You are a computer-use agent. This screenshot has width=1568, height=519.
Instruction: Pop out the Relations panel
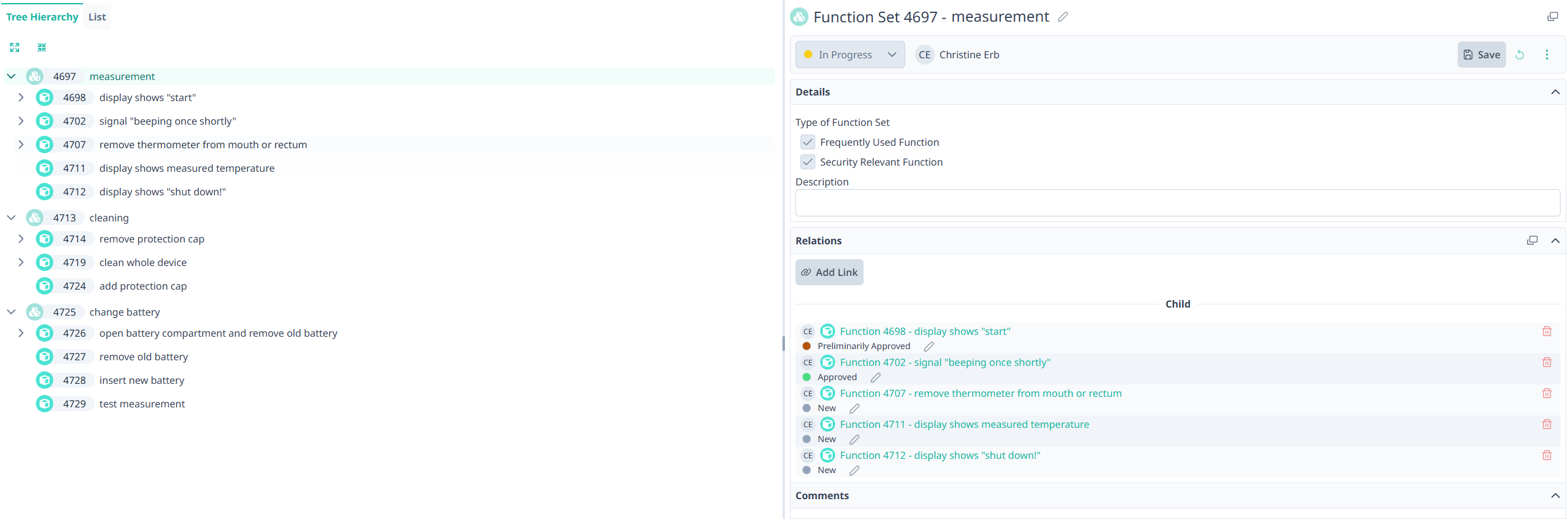[x=1532, y=241]
